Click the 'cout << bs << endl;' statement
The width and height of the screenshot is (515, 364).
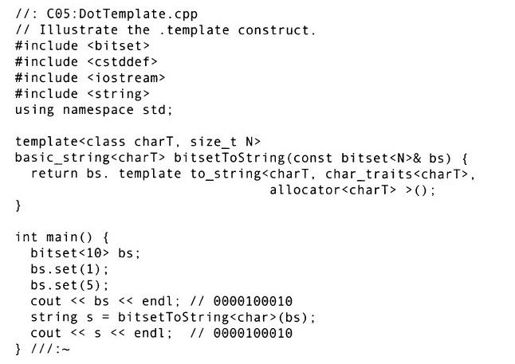[105, 301]
